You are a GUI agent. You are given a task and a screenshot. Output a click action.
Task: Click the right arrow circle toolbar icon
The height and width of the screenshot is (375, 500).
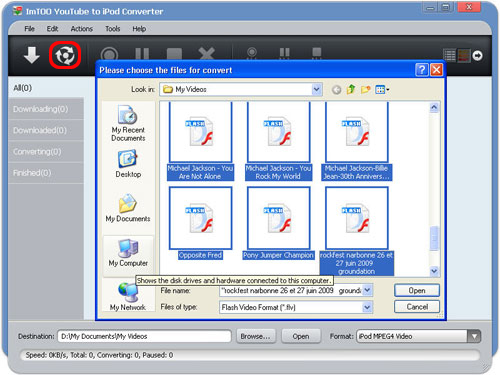click(x=477, y=55)
